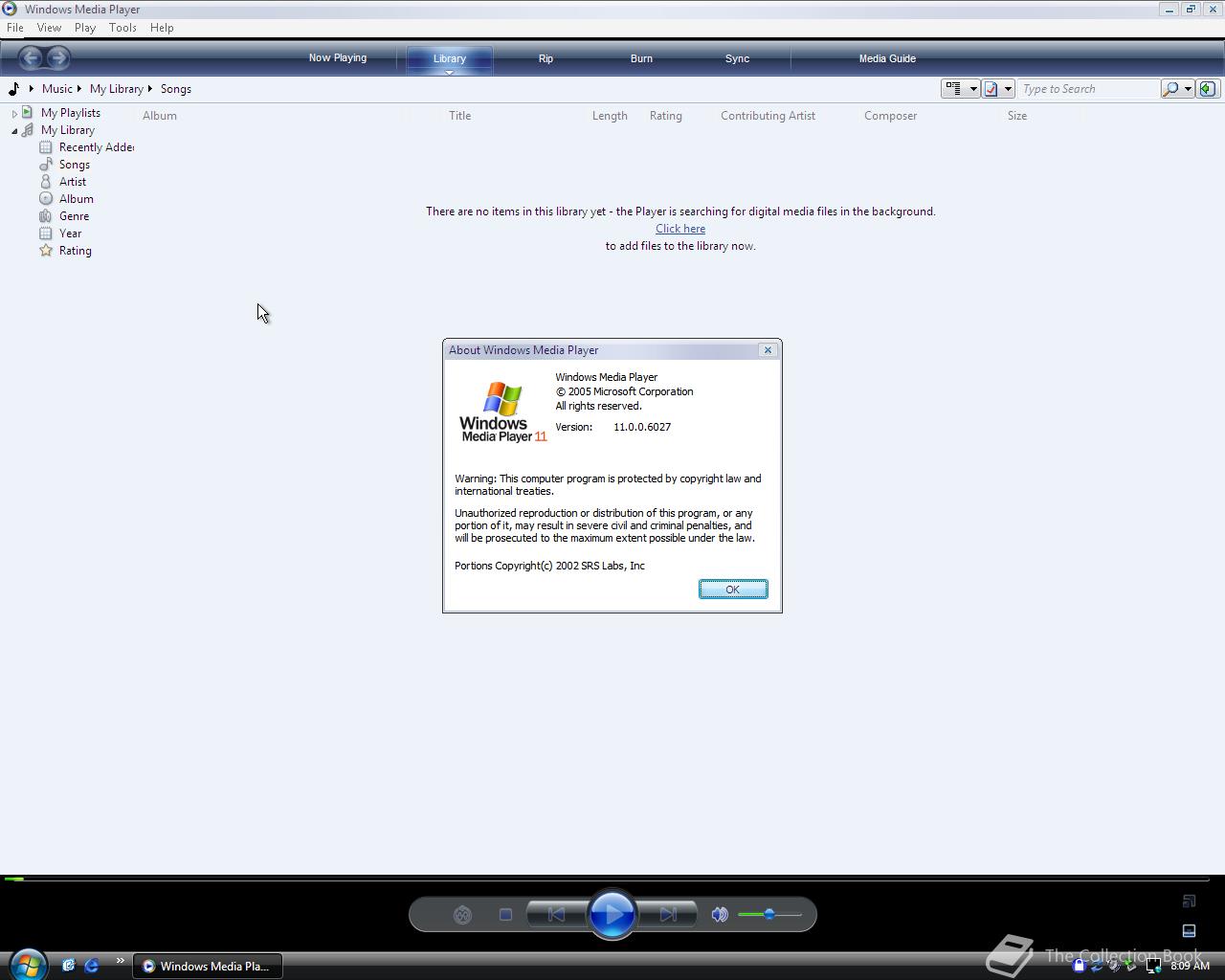Screen dimensions: 1225x980
Task: Adjust the volume slider
Action: [x=769, y=915]
